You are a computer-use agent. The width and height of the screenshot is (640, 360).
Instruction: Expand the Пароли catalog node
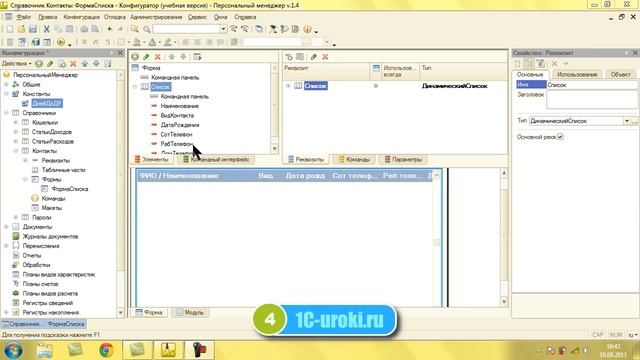(x=16, y=218)
